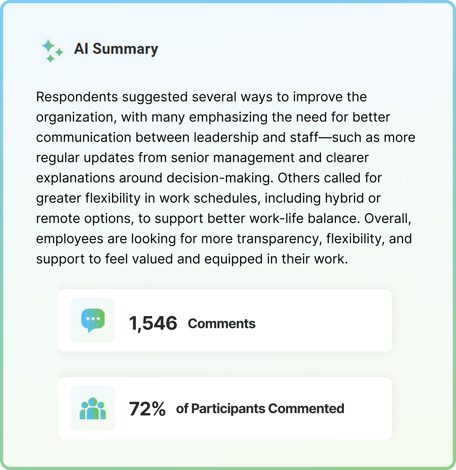This screenshot has height=470, width=456.
Task: Click "communication between leadership" text
Action: (x=147, y=137)
